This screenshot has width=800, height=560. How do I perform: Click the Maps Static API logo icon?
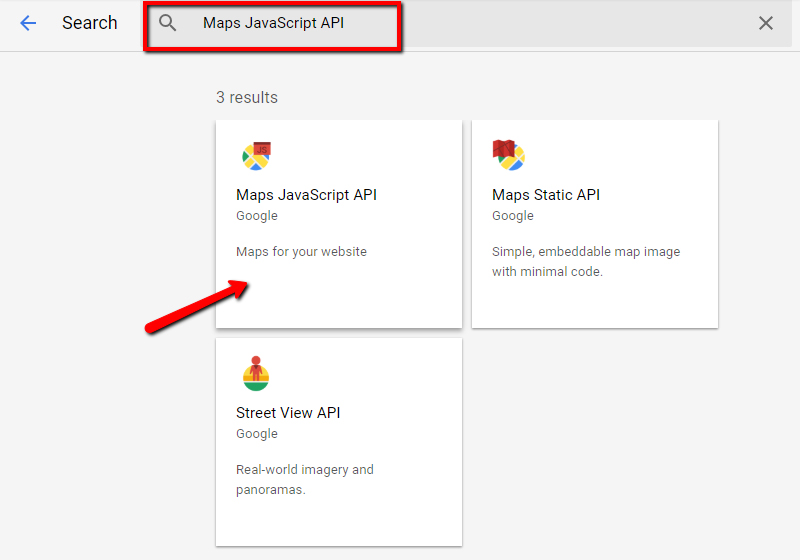click(508, 155)
